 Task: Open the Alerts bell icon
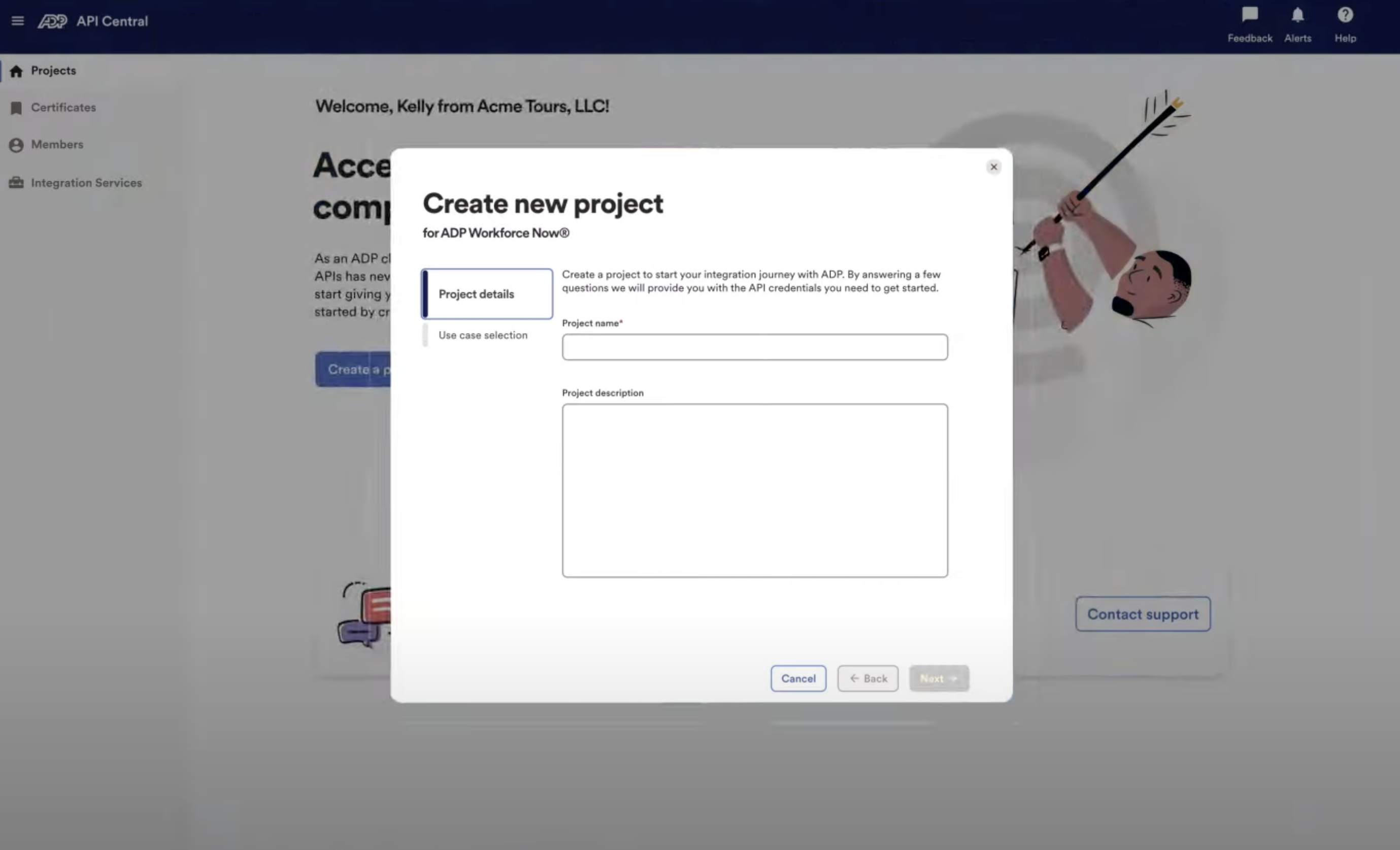coord(1297,15)
